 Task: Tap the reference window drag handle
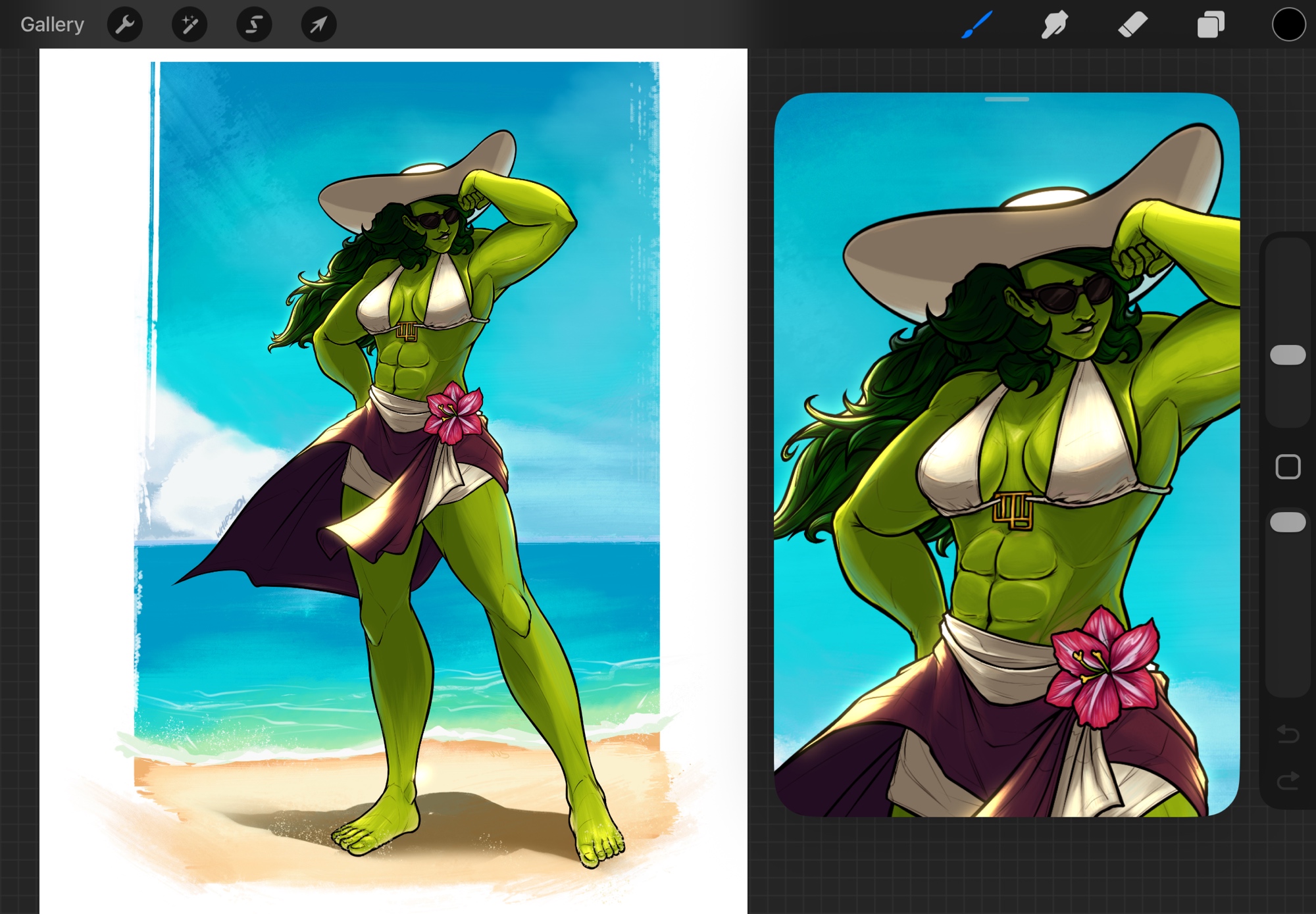1007,99
